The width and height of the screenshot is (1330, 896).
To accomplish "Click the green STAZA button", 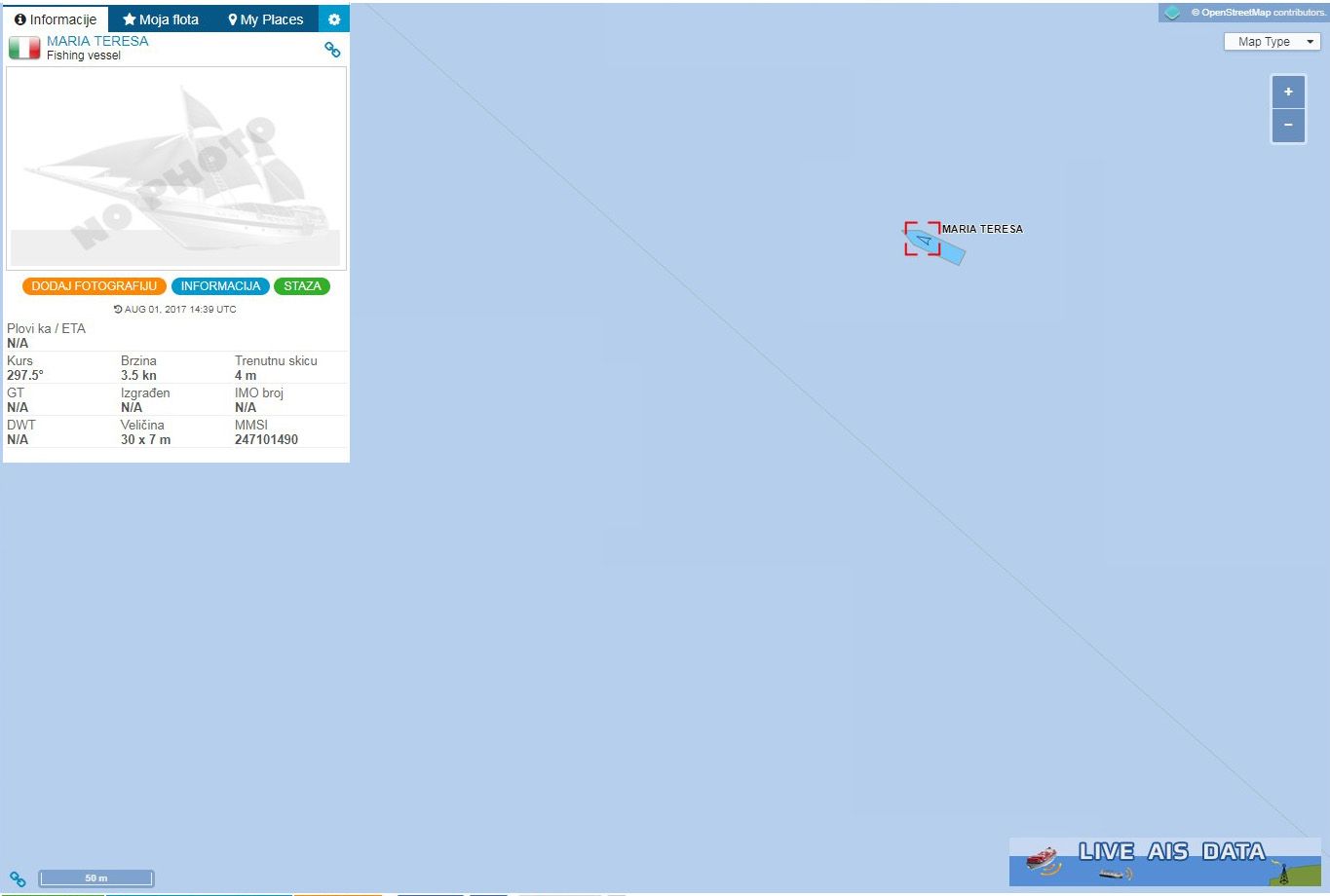I will pyautogui.click(x=302, y=286).
